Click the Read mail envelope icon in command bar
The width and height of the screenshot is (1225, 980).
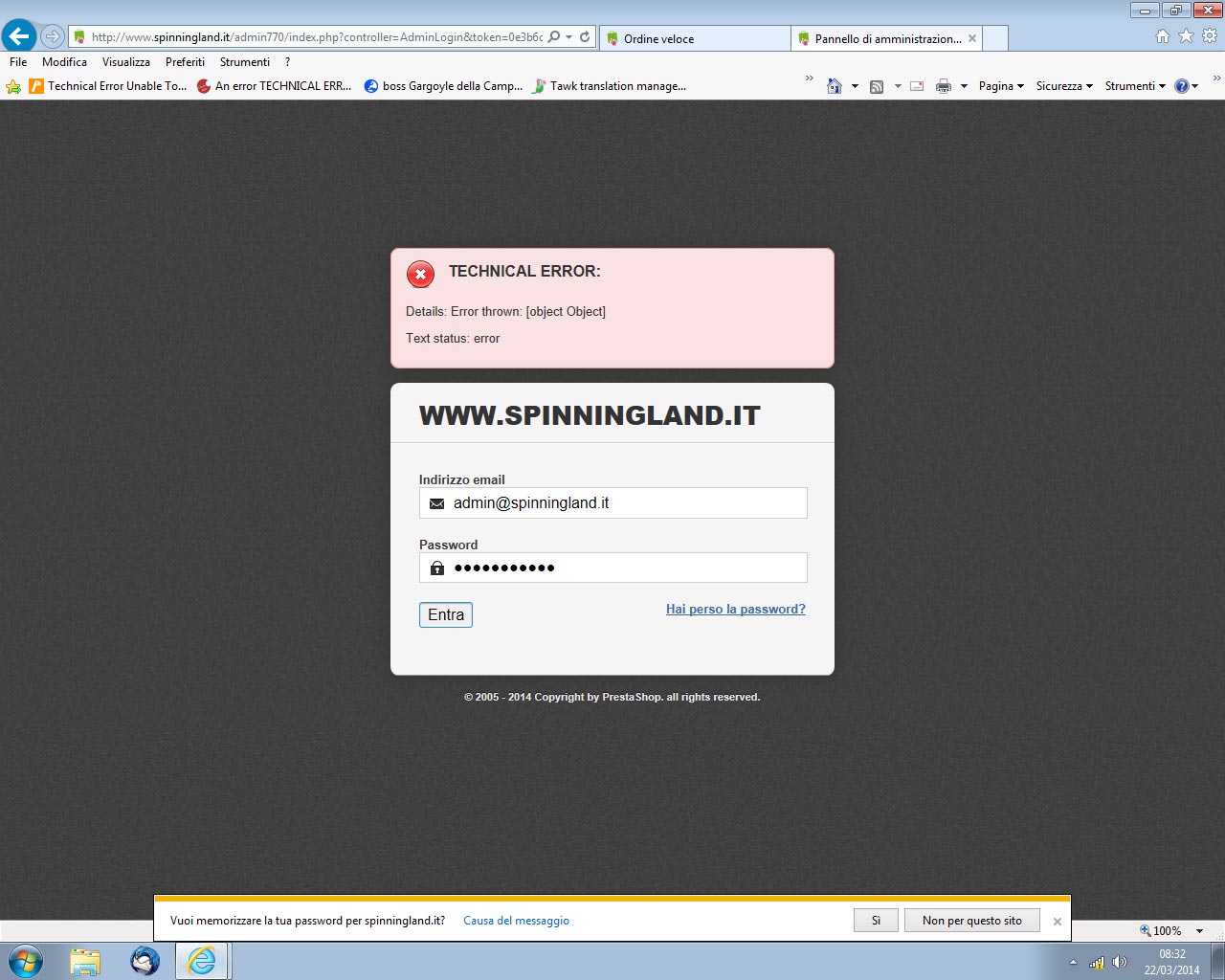[x=917, y=86]
